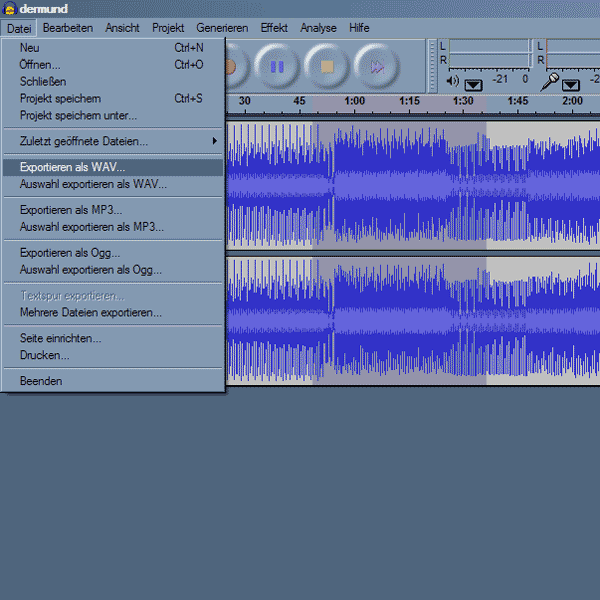The height and width of the screenshot is (600, 600).
Task: Click the partially hidden Record button
Action: pyautogui.click(x=232, y=67)
